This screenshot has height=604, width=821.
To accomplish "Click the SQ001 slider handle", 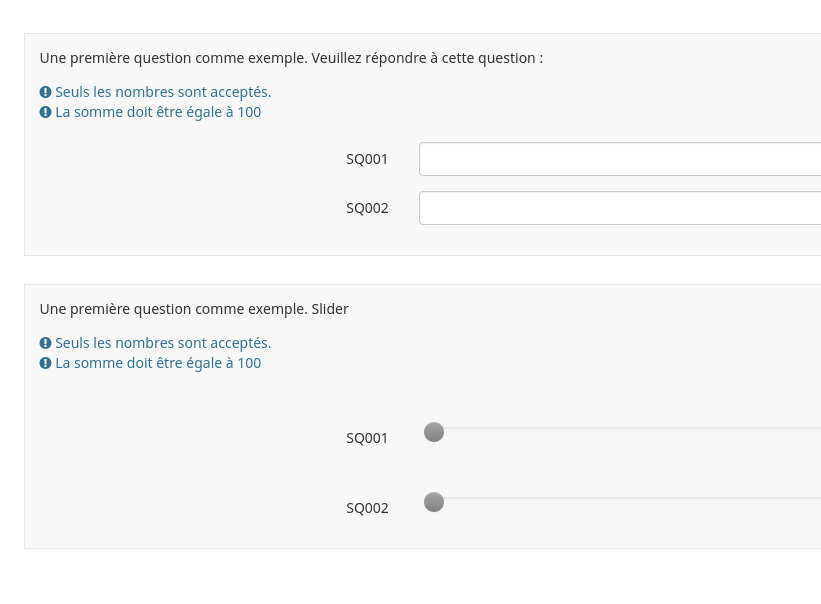I will point(434,432).
